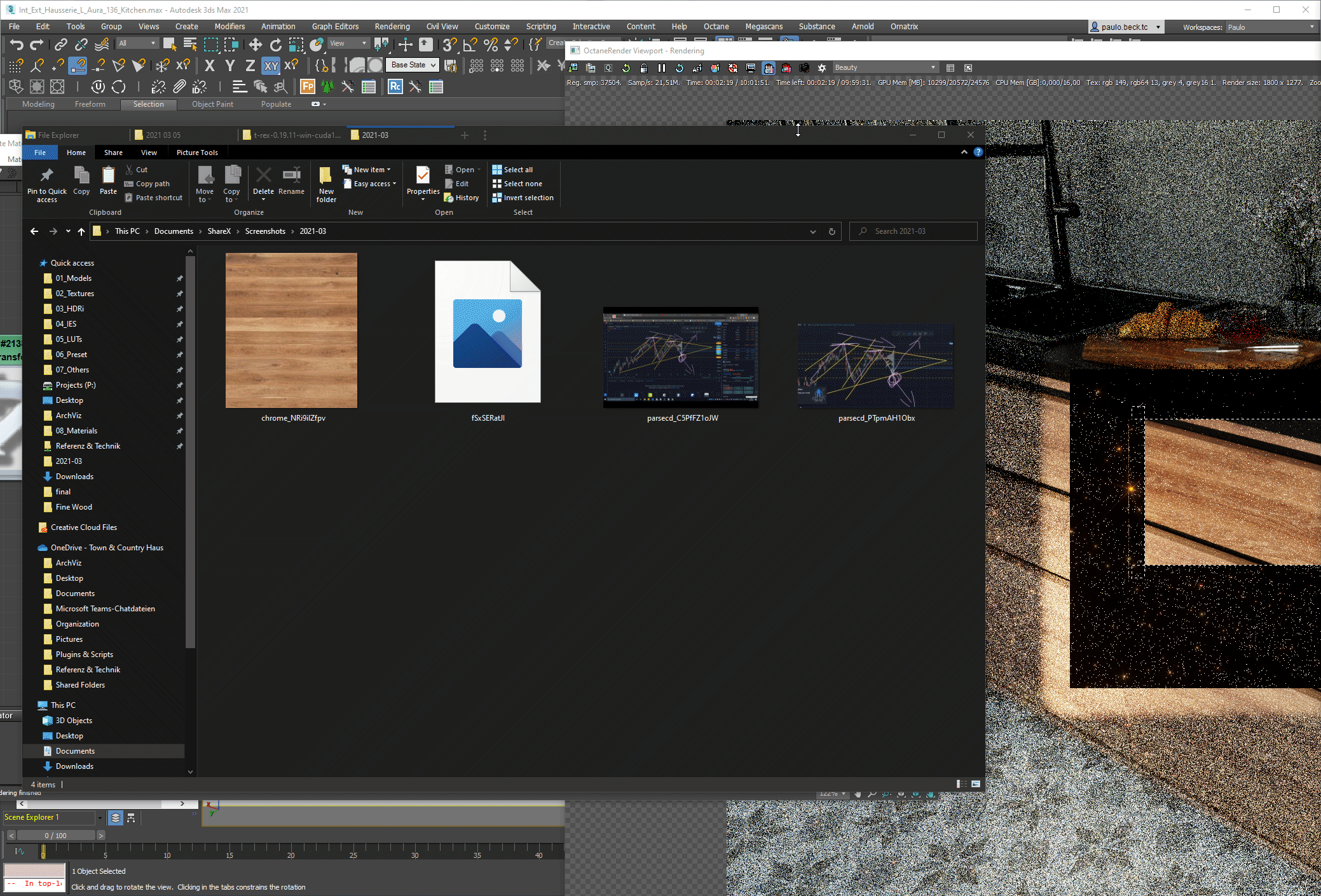The height and width of the screenshot is (896, 1321).
Task: Select the chrome_NRi9ilZfpv wood texture thumbnail
Action: tap(291, 330)
